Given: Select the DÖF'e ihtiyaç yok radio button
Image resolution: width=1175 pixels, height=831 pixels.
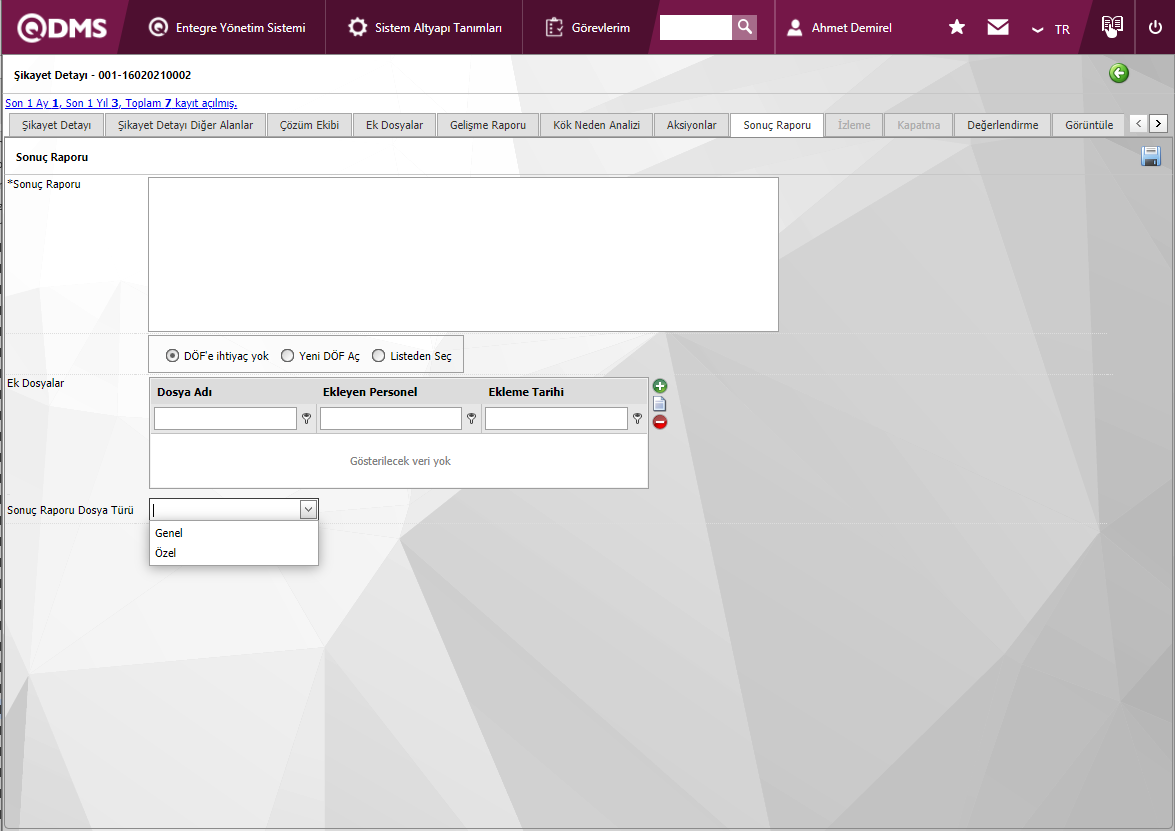Looking at the screenshot, I should (172, 356).
